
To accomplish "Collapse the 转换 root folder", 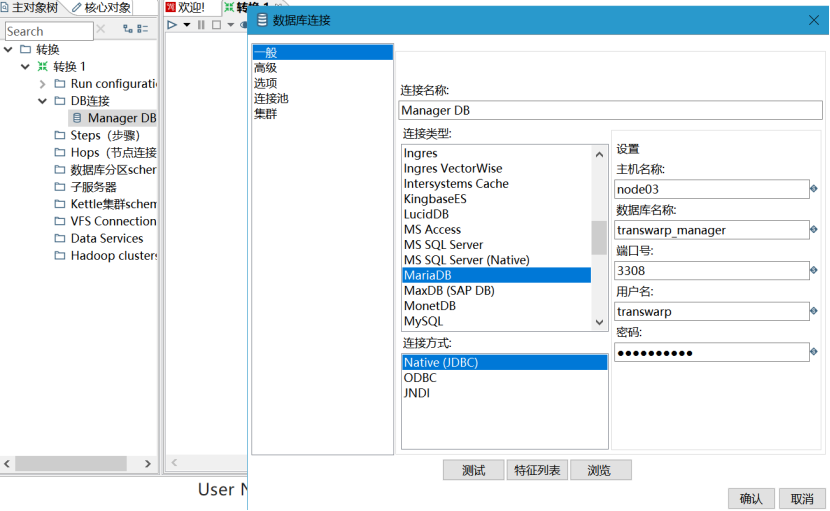I will click(8, 50).
